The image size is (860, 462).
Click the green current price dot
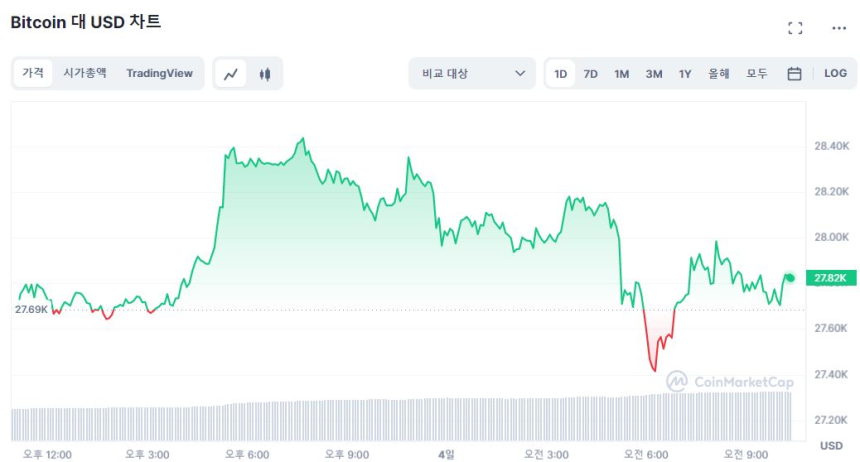(790, 277)
